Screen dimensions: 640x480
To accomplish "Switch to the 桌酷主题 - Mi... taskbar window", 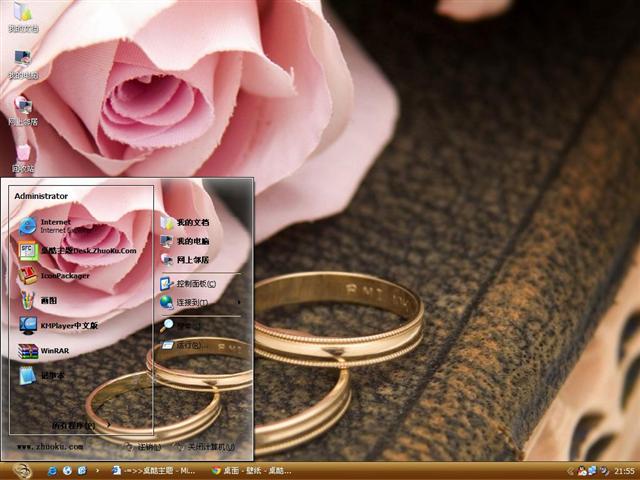I will (155, 471).
